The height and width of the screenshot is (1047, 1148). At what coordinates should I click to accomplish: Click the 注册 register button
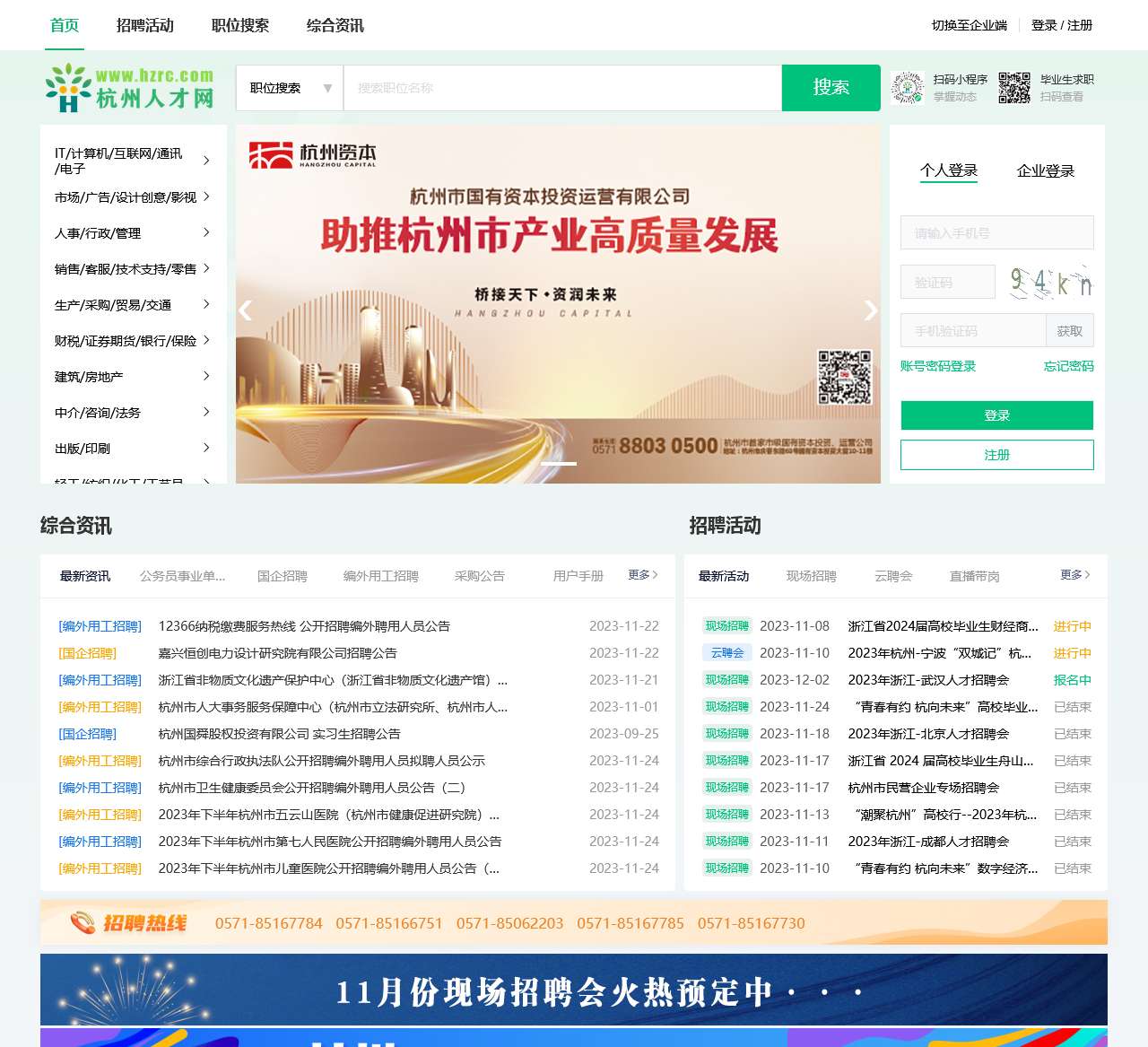pyautogui.click(x=996, y=455)
